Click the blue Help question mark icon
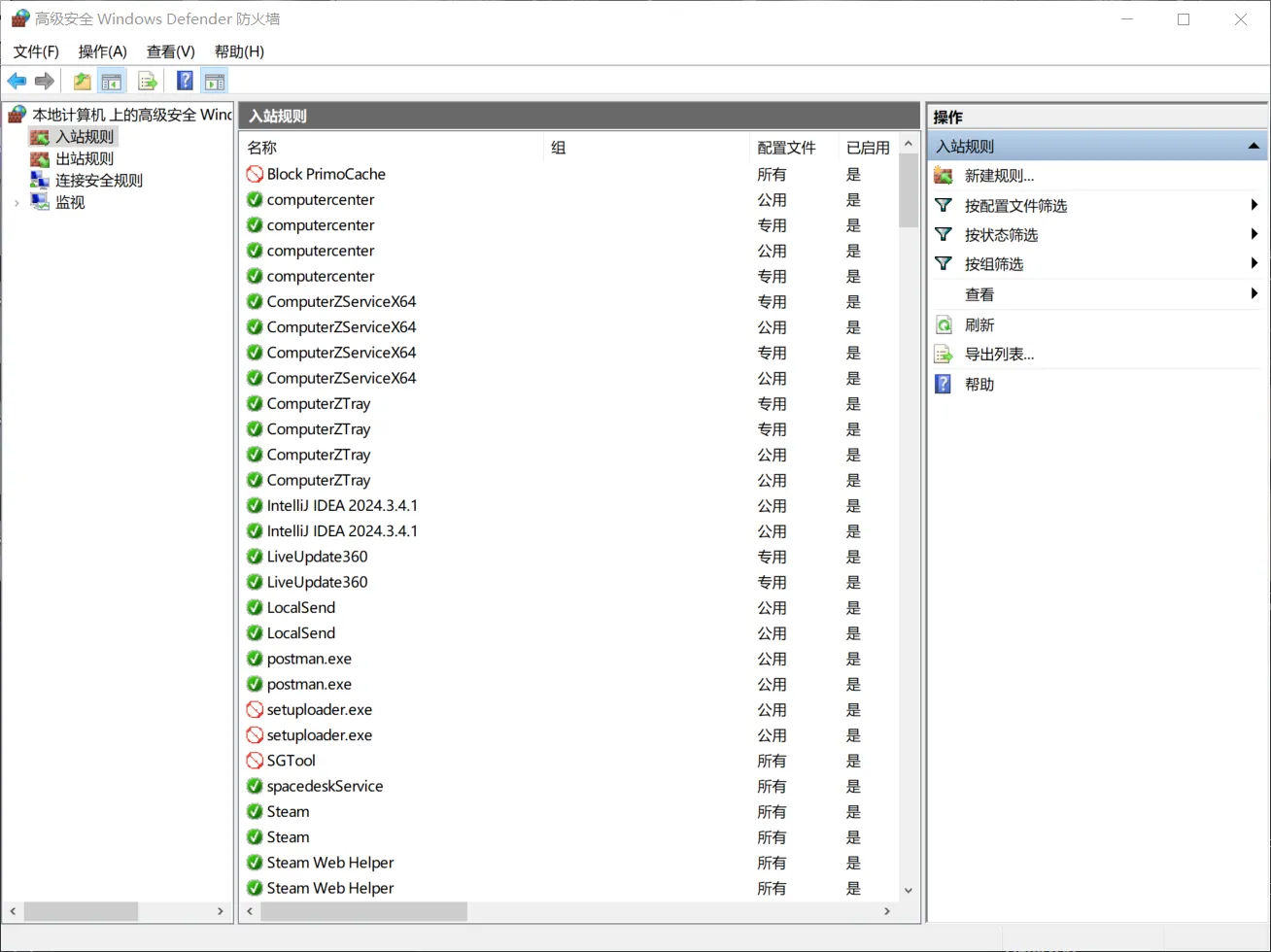The height and width of the screenshot is (952, 1271). pyautogui.click(x=185, y=81)
